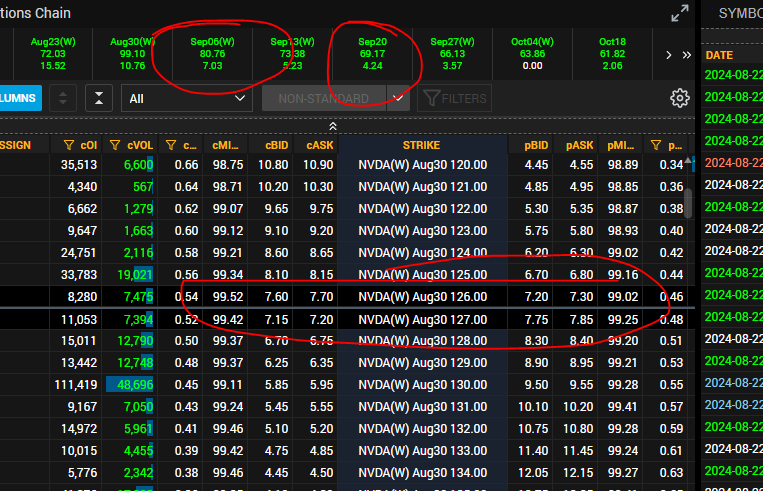This screenshot has width=763, height=491.
Task: Adjust the strike count stepper
Action: 63,98
